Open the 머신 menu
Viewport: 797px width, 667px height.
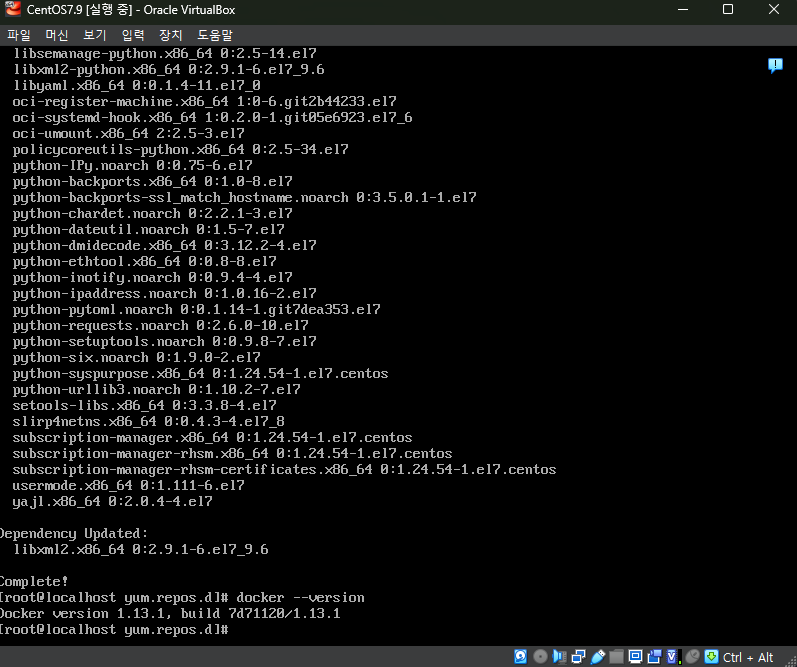tap(56, 35)
